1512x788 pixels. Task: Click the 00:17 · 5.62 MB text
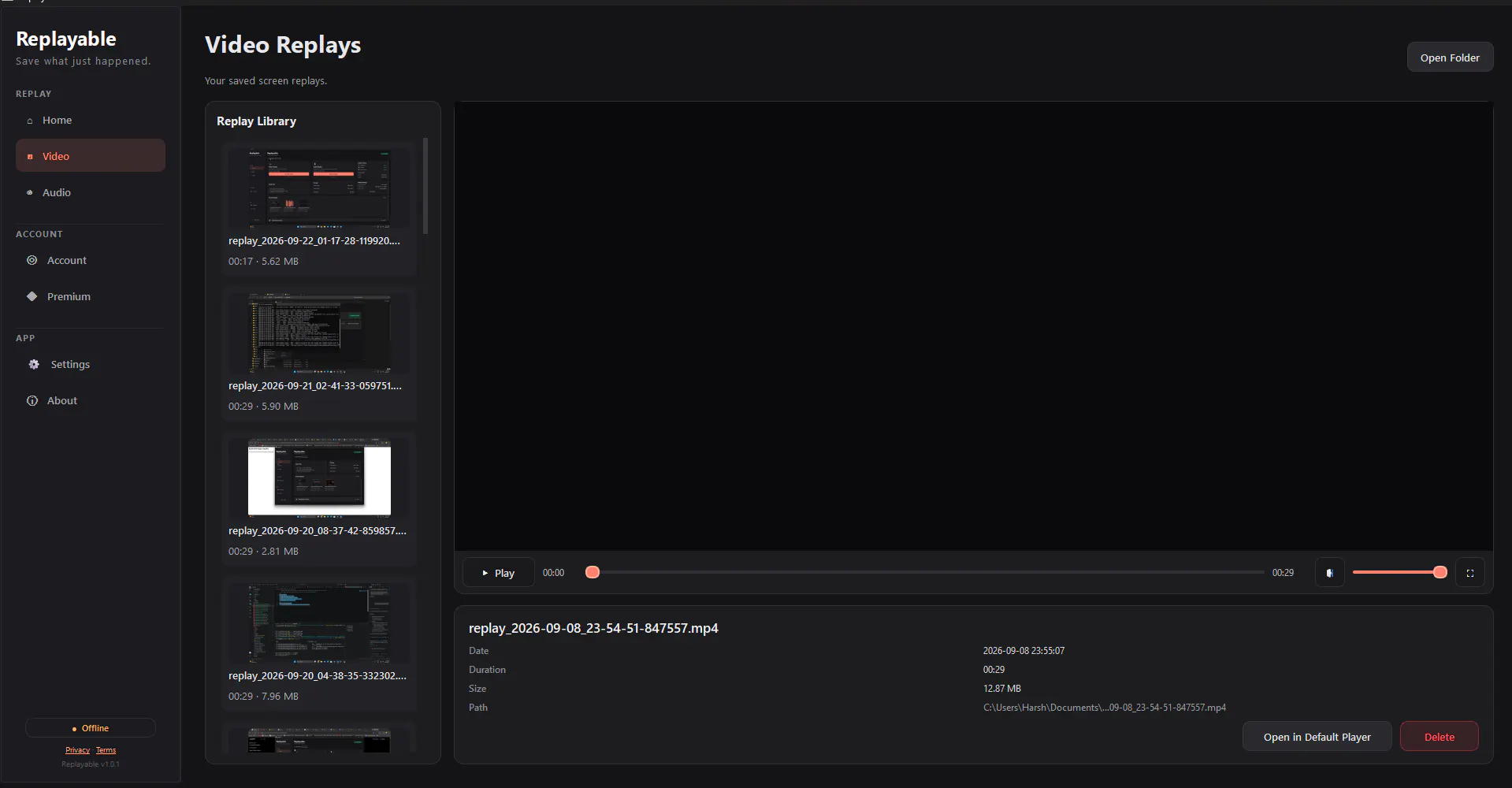point(263,262)
